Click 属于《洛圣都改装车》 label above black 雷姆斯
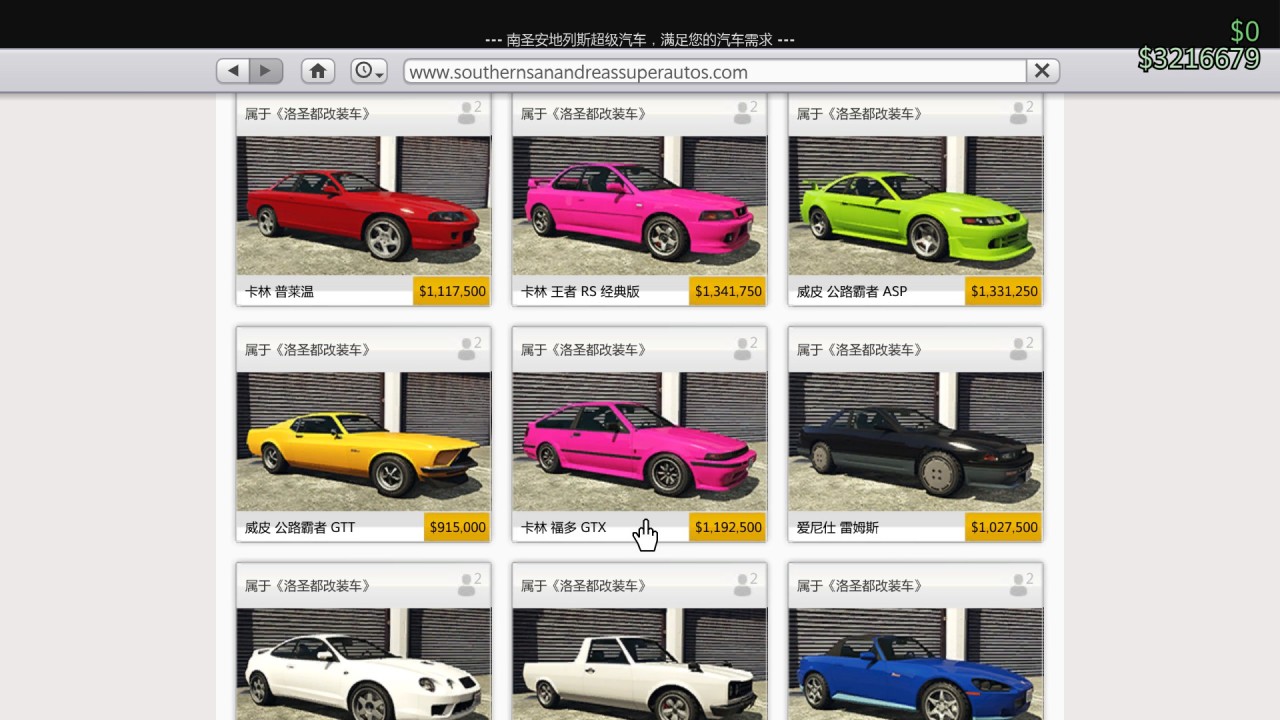The height and width of the screenshot is (720, 1280). tap(860, 349)
